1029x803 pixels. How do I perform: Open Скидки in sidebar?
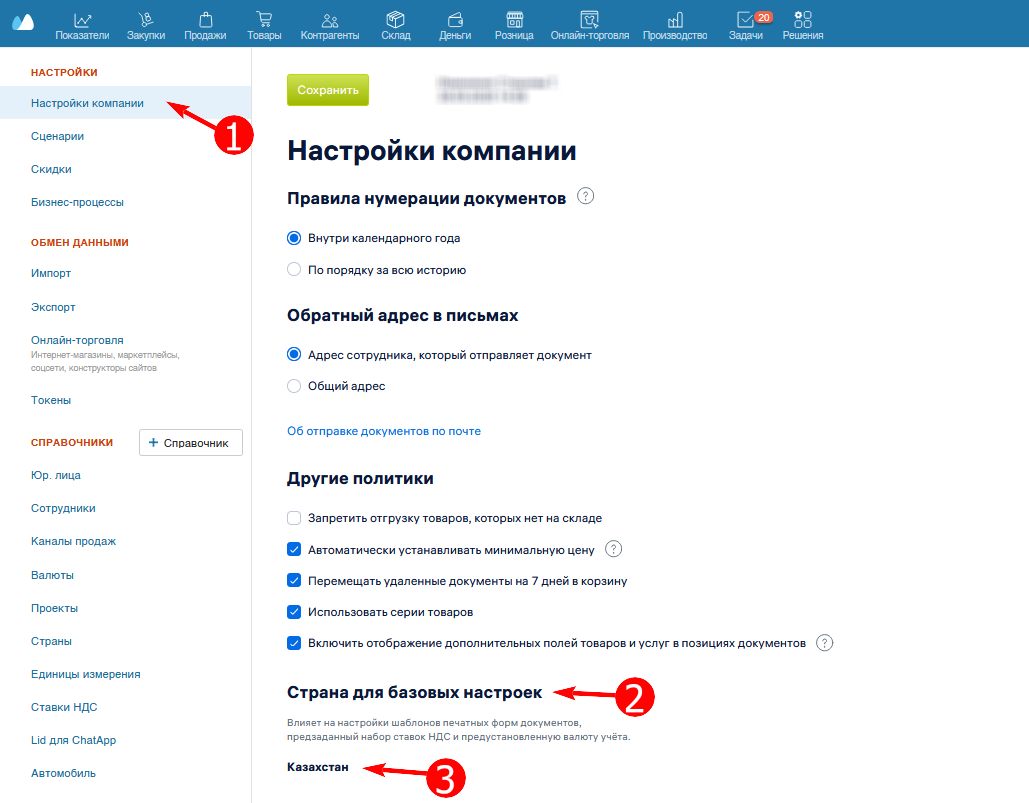tap(51, 169)
